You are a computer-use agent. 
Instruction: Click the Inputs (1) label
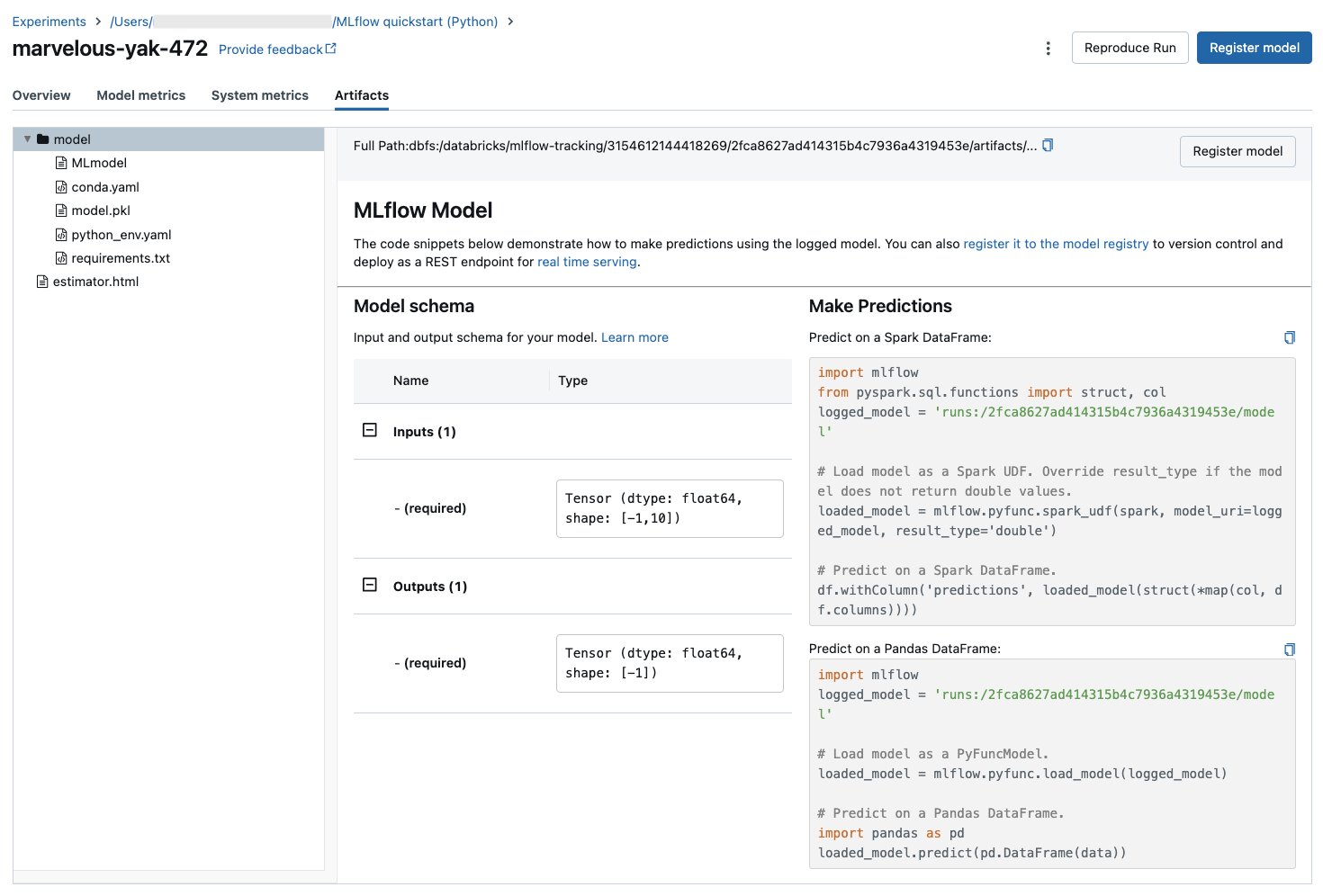425,432
